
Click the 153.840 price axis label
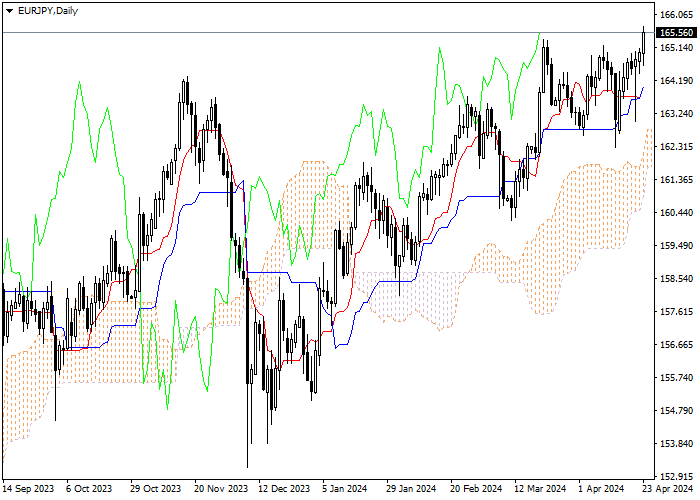click(676, 444)
